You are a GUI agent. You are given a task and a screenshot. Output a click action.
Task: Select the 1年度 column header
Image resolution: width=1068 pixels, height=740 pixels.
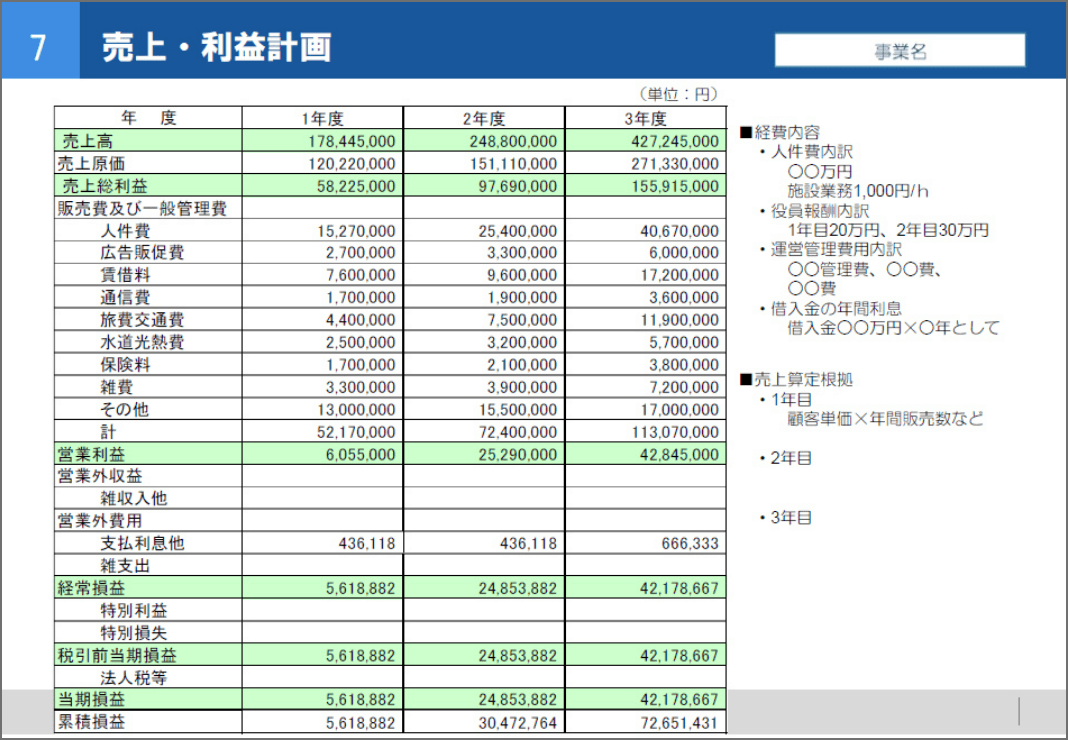322,118
